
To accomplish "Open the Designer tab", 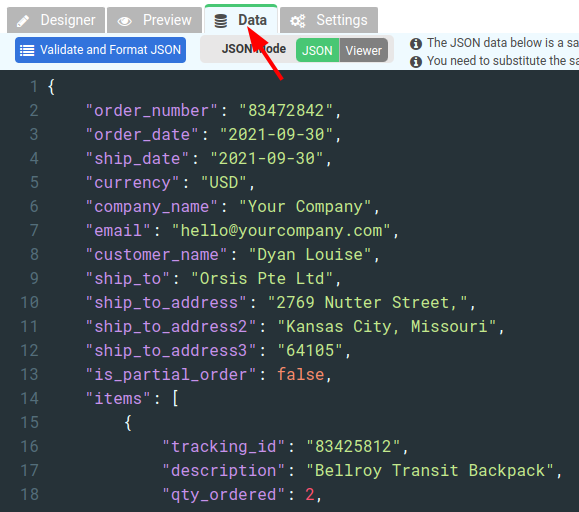I will pos(56,20).
